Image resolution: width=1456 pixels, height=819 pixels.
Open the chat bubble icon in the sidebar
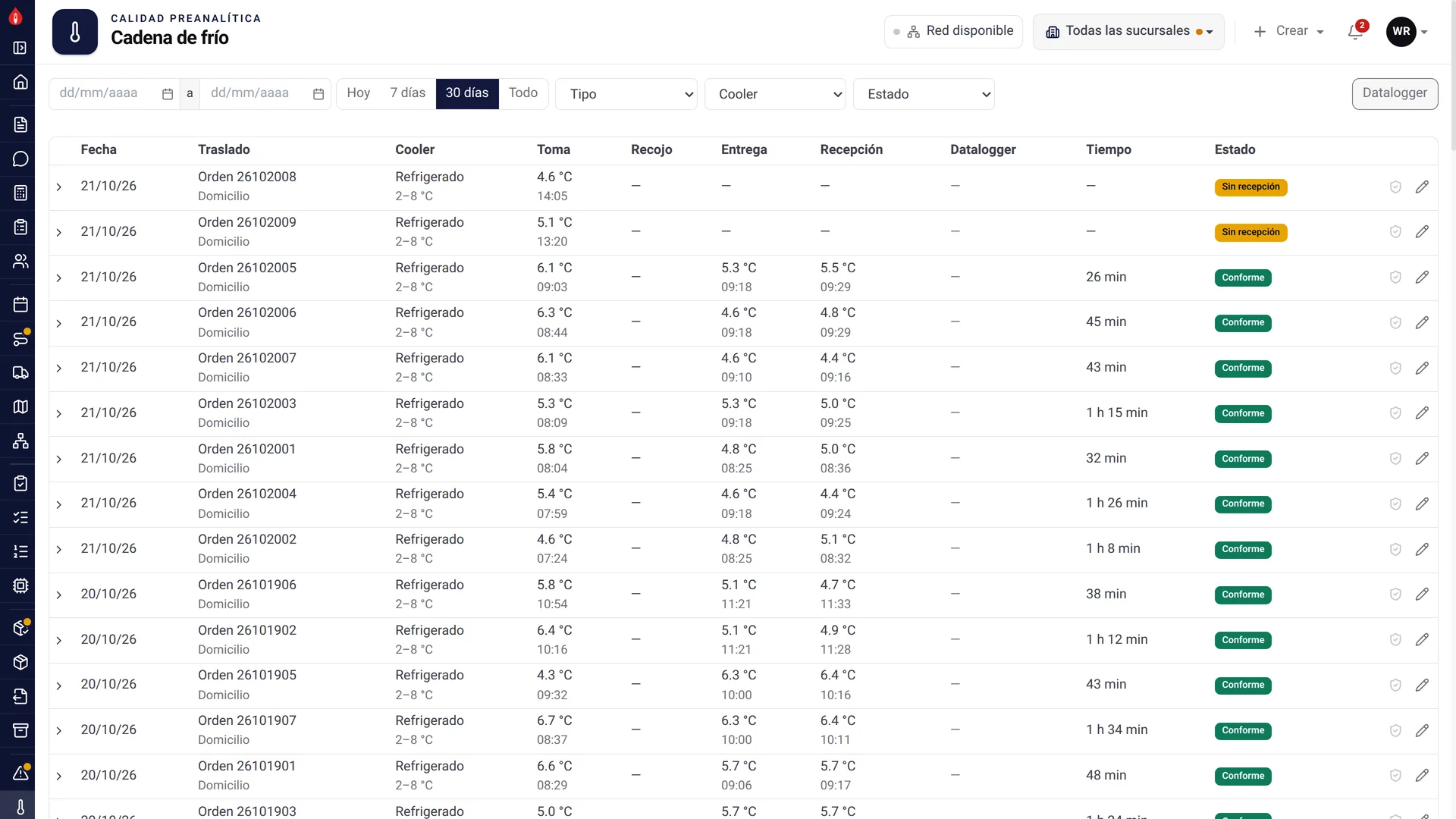20,159
